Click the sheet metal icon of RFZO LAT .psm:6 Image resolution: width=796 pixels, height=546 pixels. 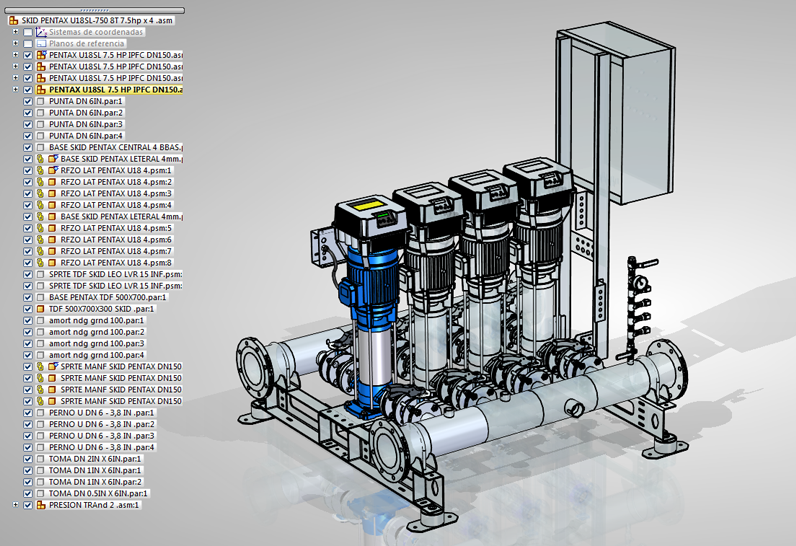coord(52,240)
